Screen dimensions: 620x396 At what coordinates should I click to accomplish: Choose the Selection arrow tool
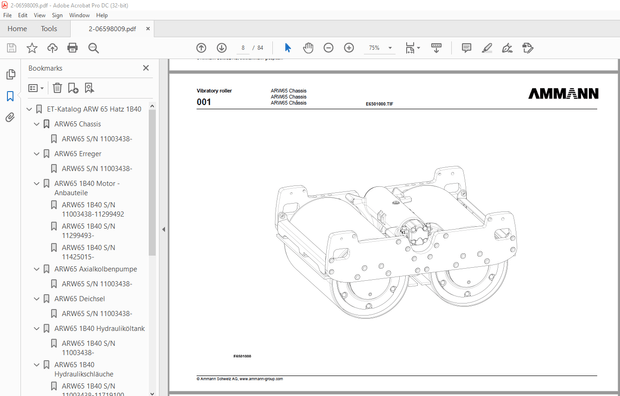(x=287, y=48)
